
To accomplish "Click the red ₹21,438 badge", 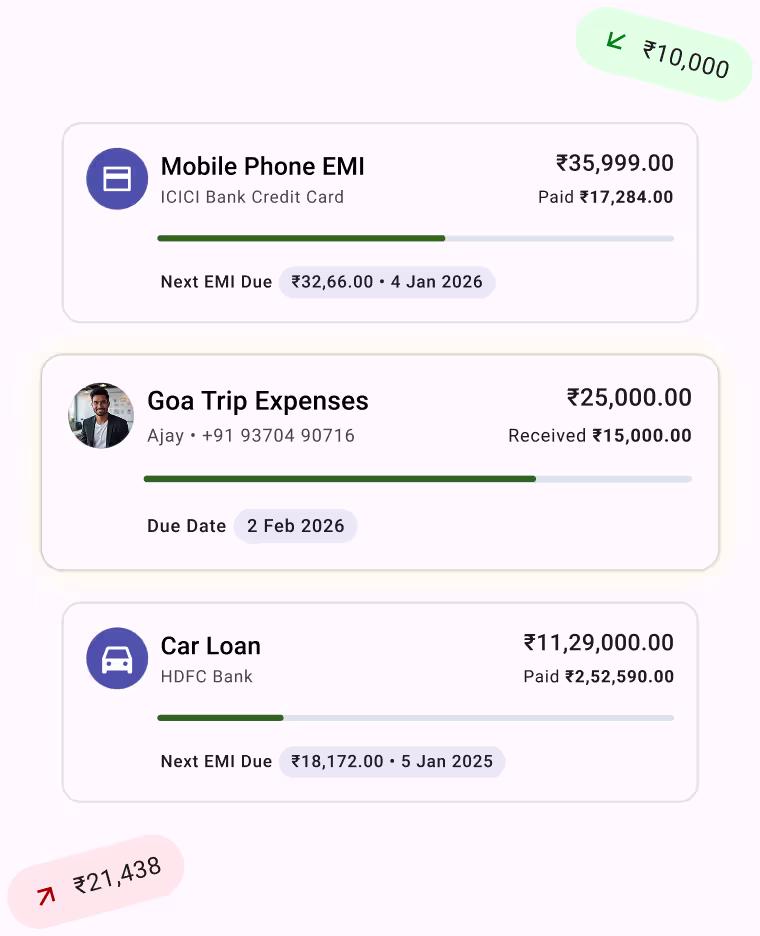I will point(97,881).
